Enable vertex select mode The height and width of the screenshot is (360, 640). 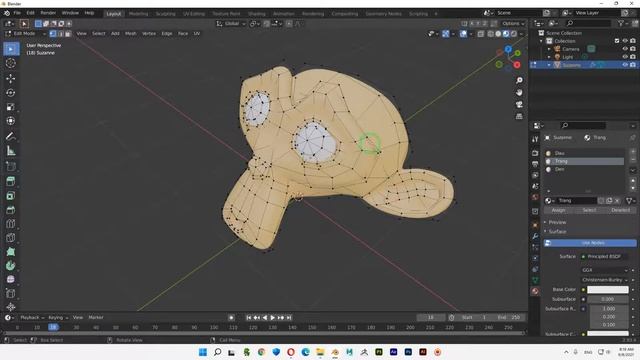coord(53,33)
